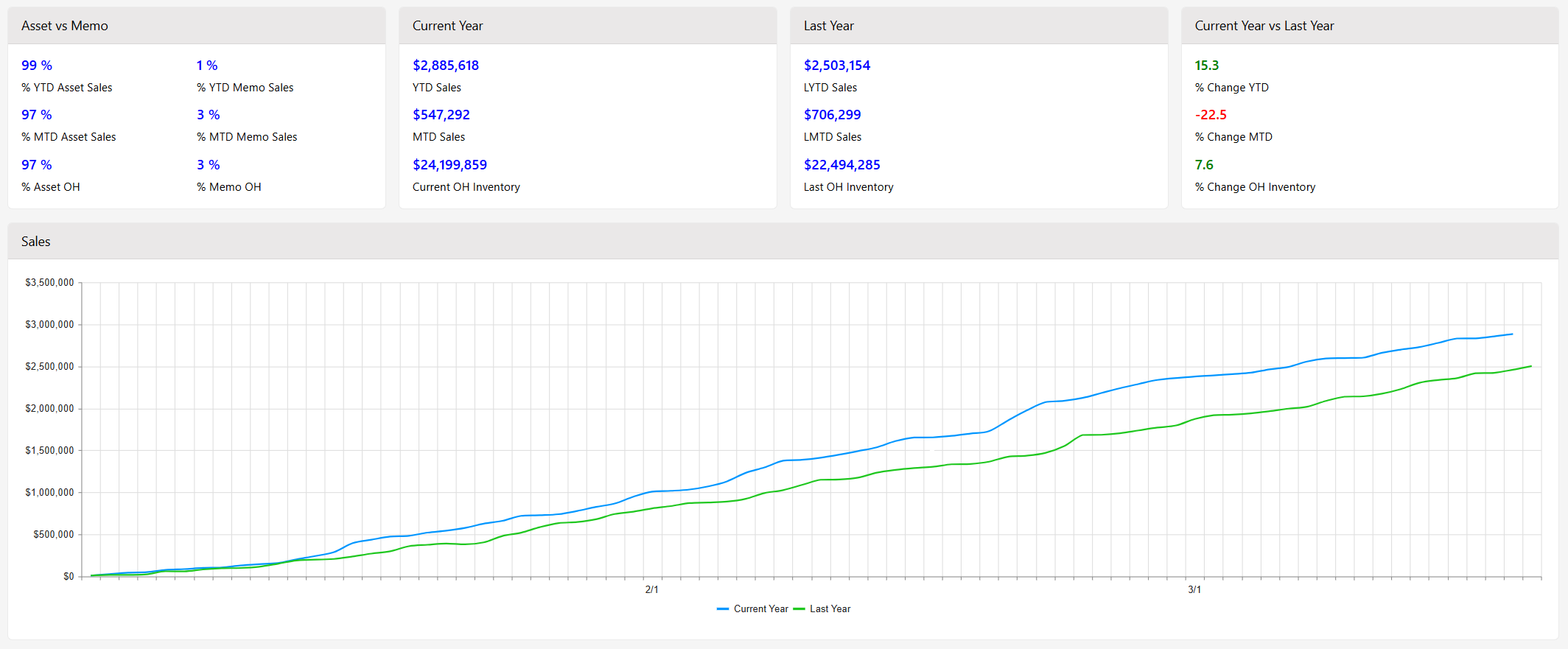The image size is (1568, 649).
Task: Toggle the Current Year series in chart legend
Action: click(760, 608)
